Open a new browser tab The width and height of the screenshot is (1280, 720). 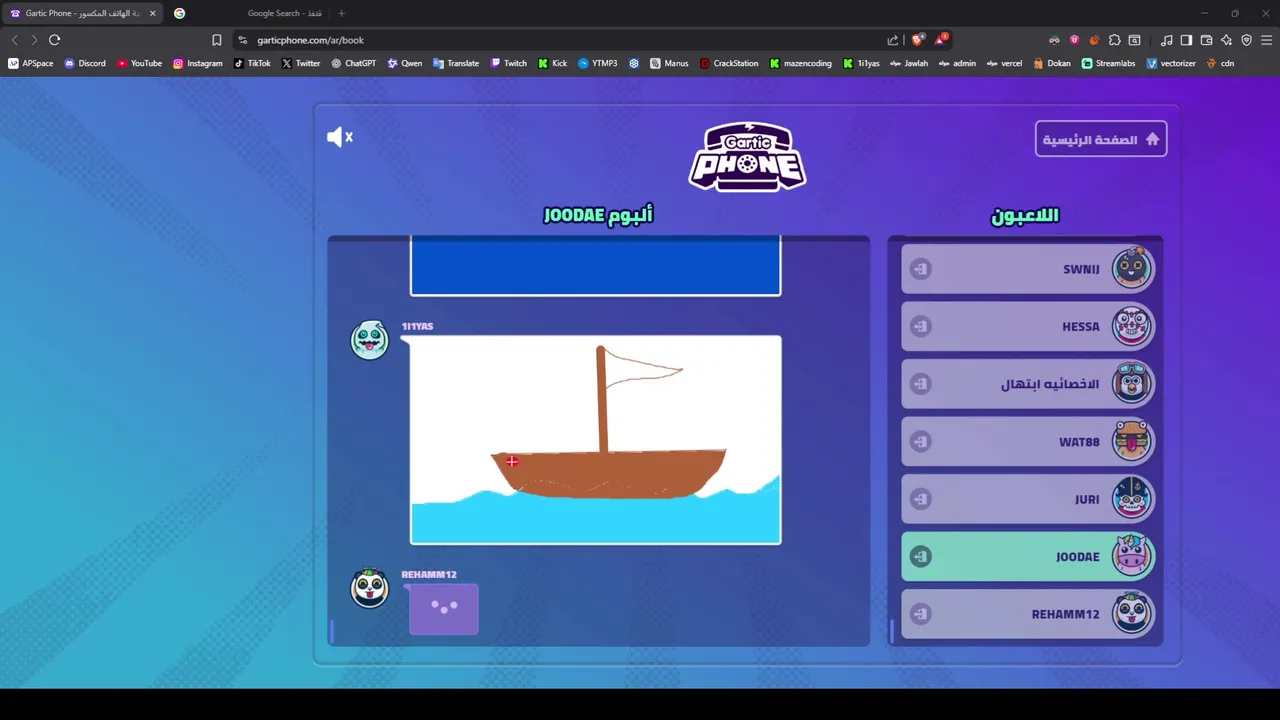pyautogui.click(x=341, y=13)
